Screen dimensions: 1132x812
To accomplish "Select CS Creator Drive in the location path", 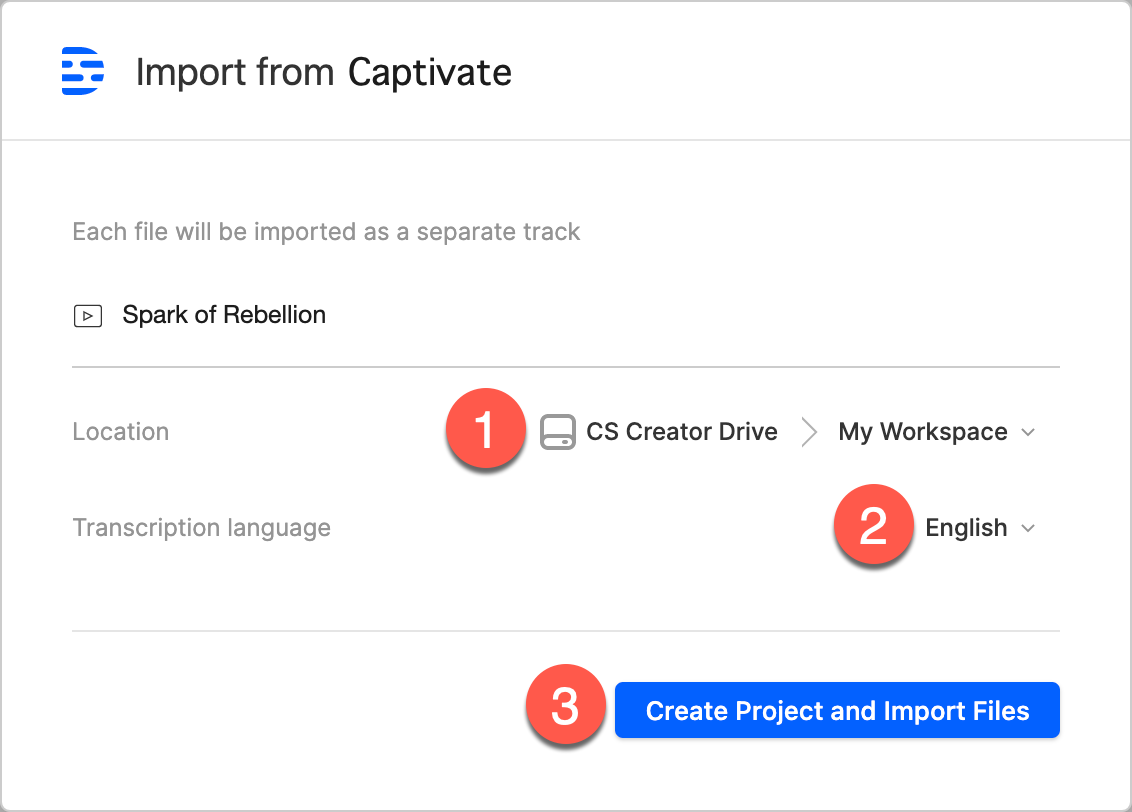I will coord(681,432).
